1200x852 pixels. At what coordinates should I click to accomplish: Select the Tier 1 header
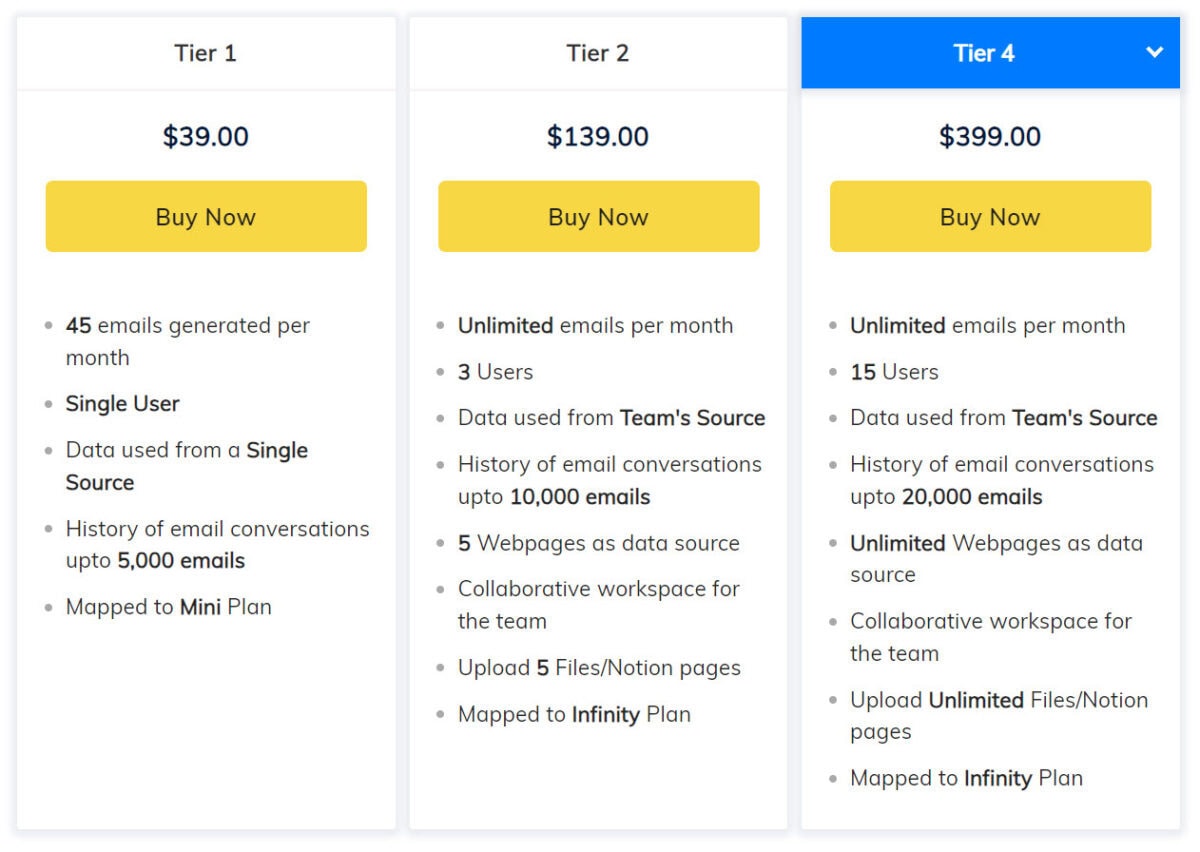click(206, 53)
